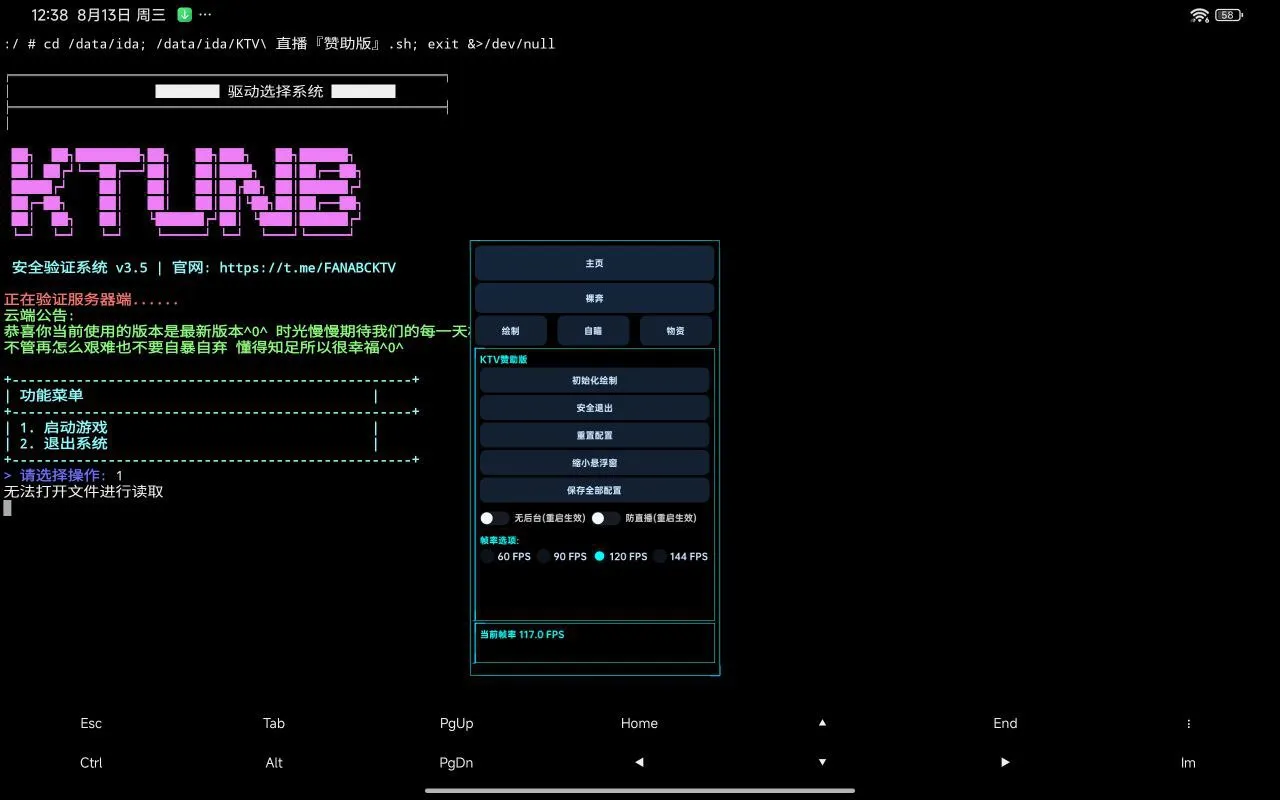Tap the battery indicator in status bar

pos(1230,15)
